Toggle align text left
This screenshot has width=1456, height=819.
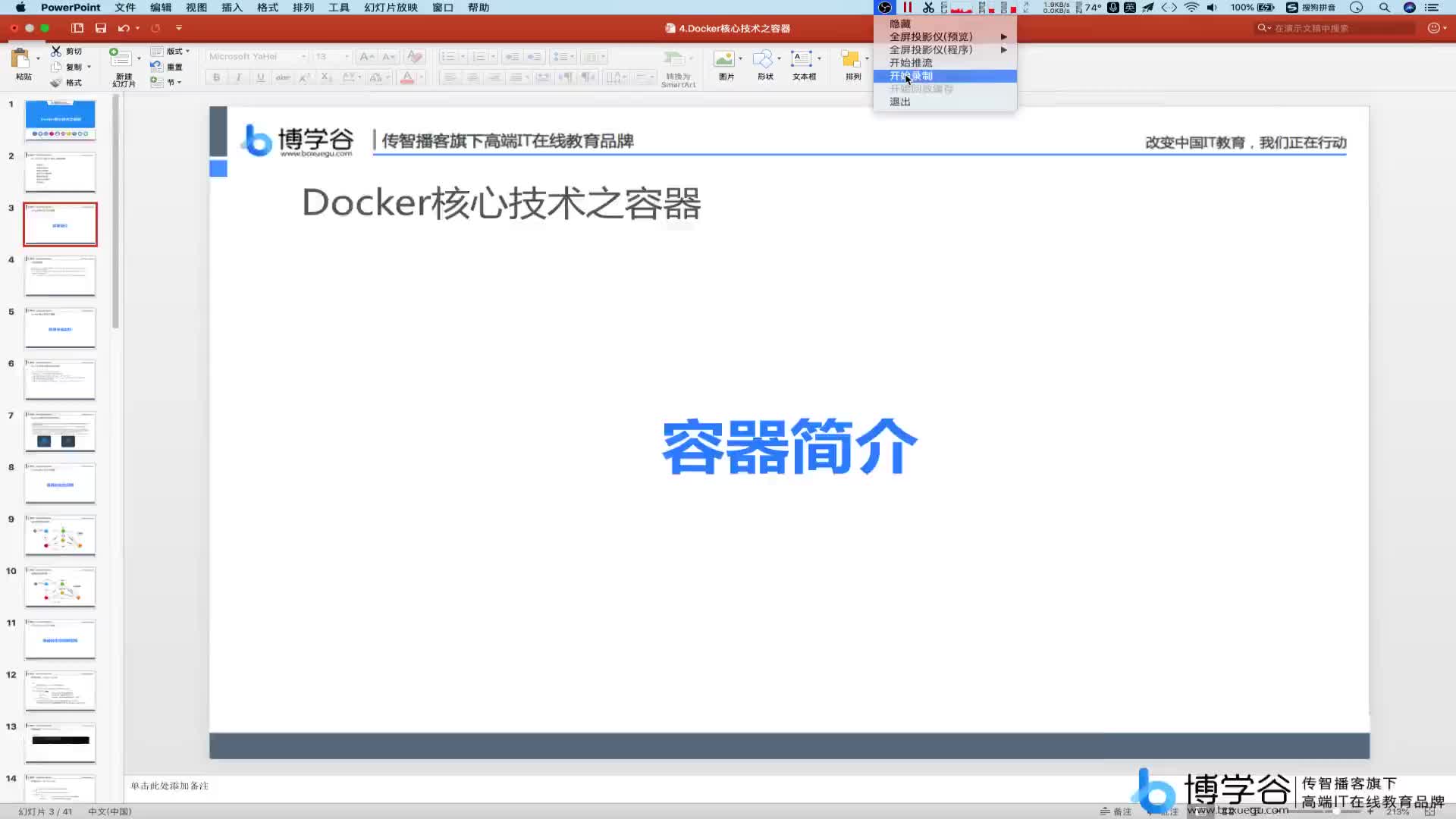(450, 77)
